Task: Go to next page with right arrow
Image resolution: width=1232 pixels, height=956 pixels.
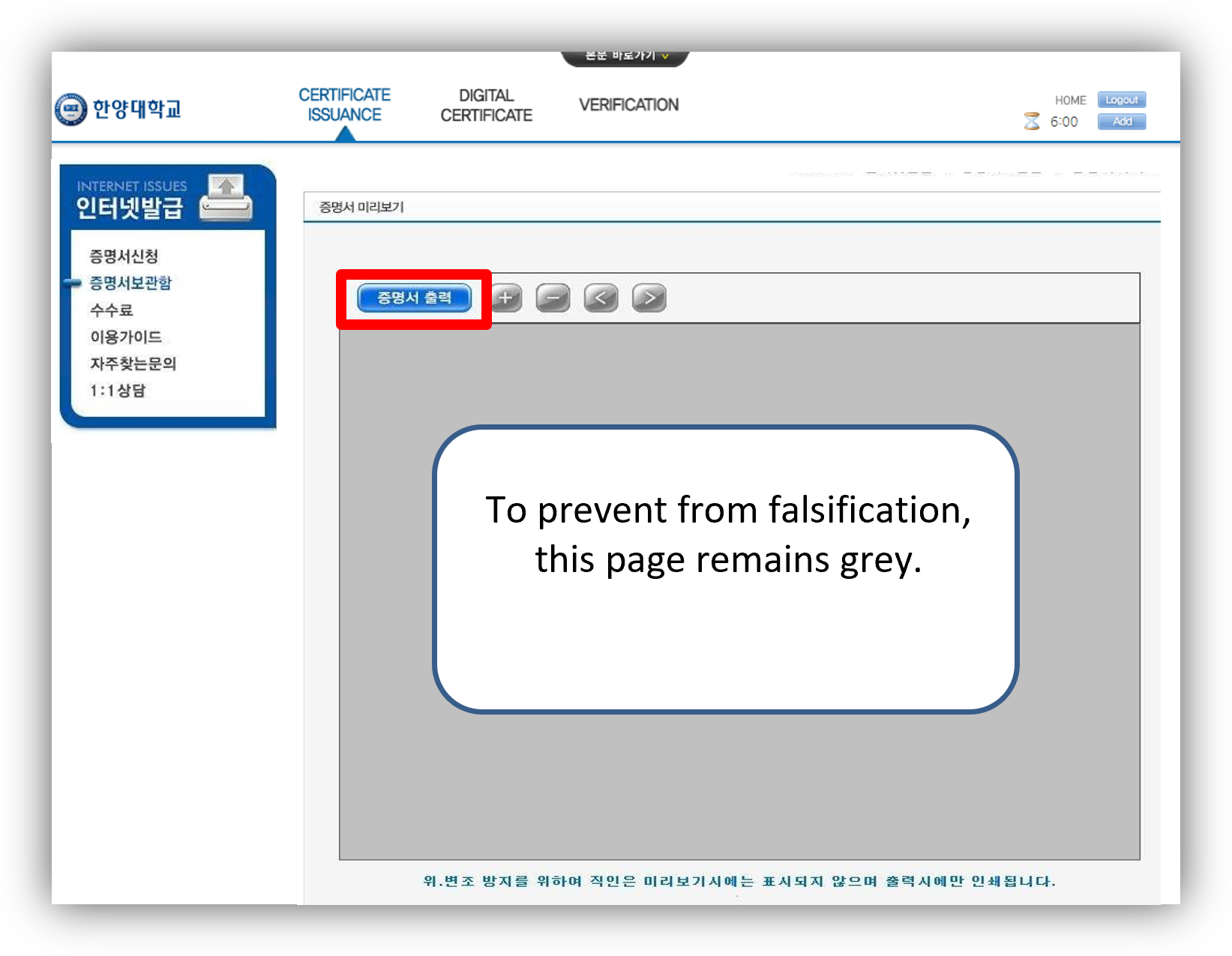Action: pos(649,298)
